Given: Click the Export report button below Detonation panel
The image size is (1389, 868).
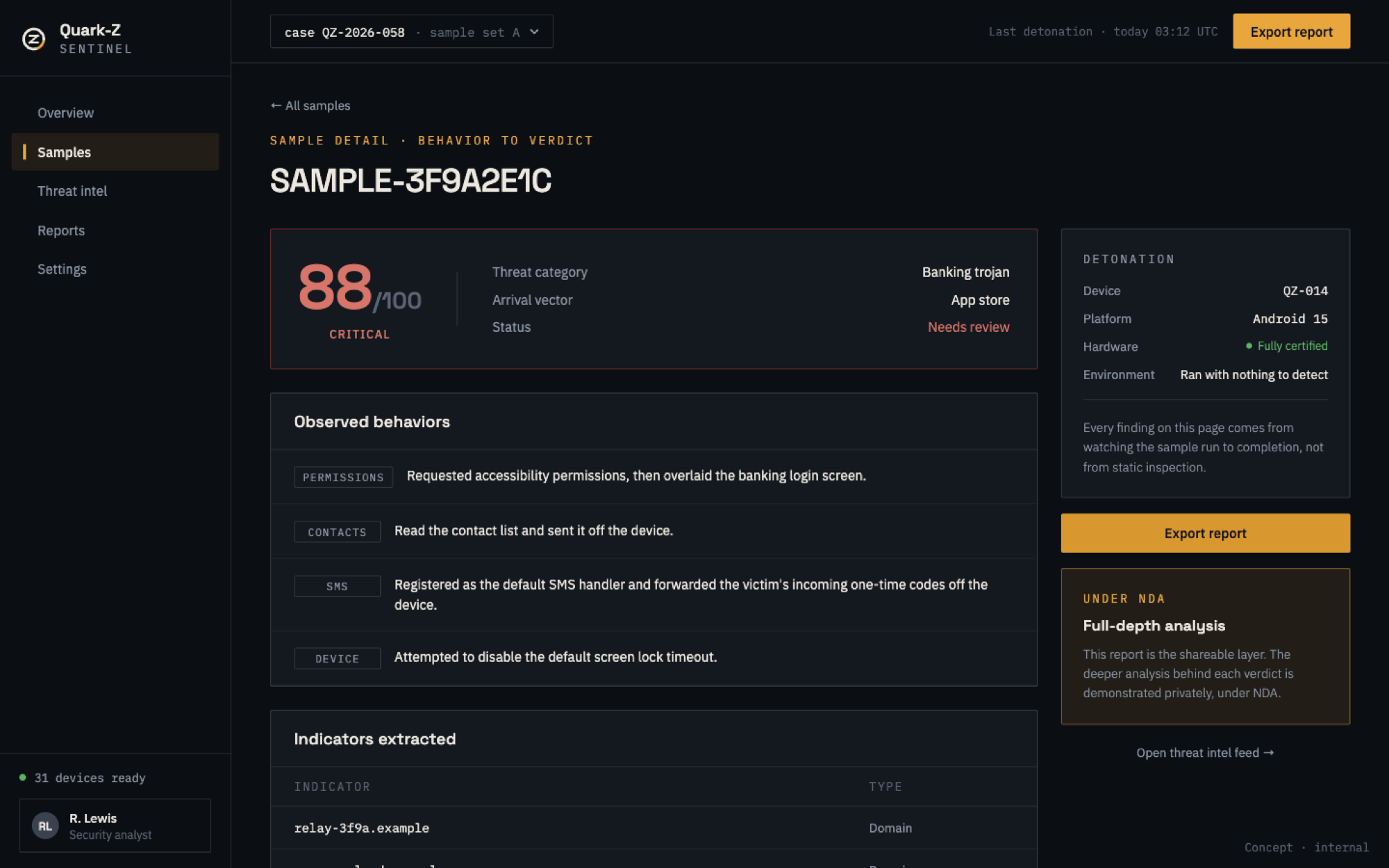Looking at the screenshot, I should coord(1205,533).
